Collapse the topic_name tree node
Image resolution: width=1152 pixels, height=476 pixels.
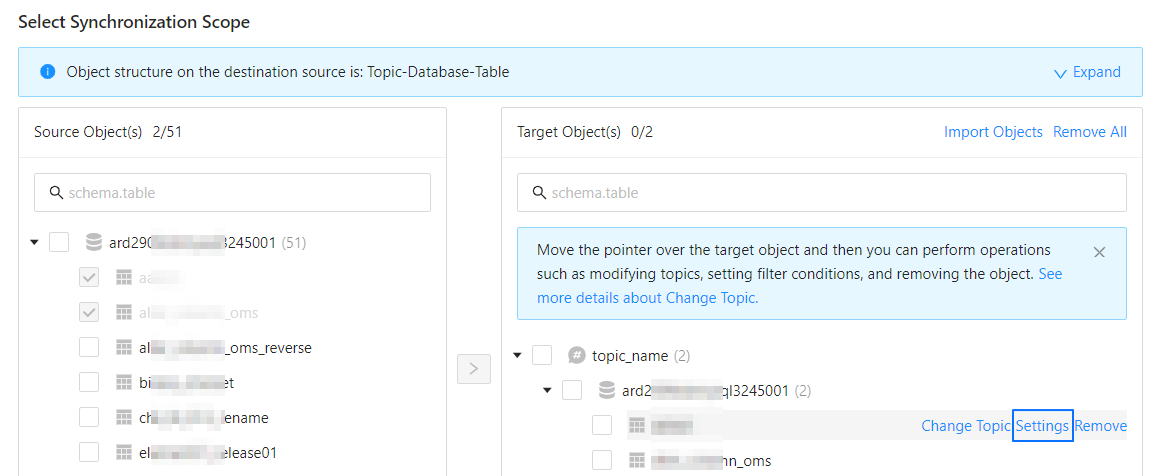(517, 355)
